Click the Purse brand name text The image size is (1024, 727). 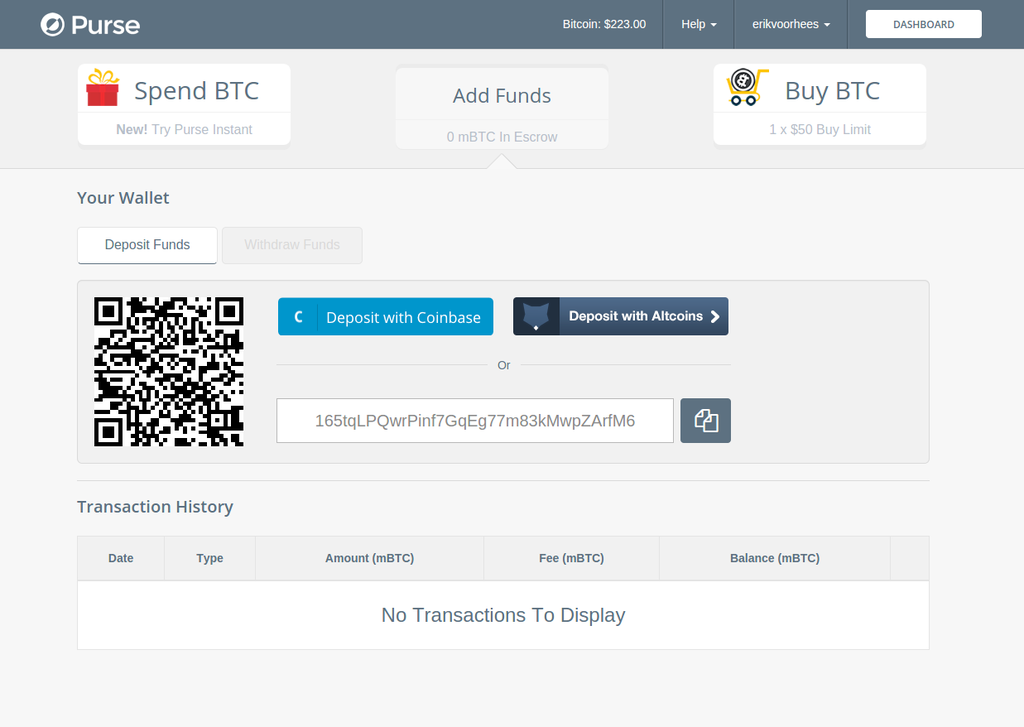coord(105,25)
